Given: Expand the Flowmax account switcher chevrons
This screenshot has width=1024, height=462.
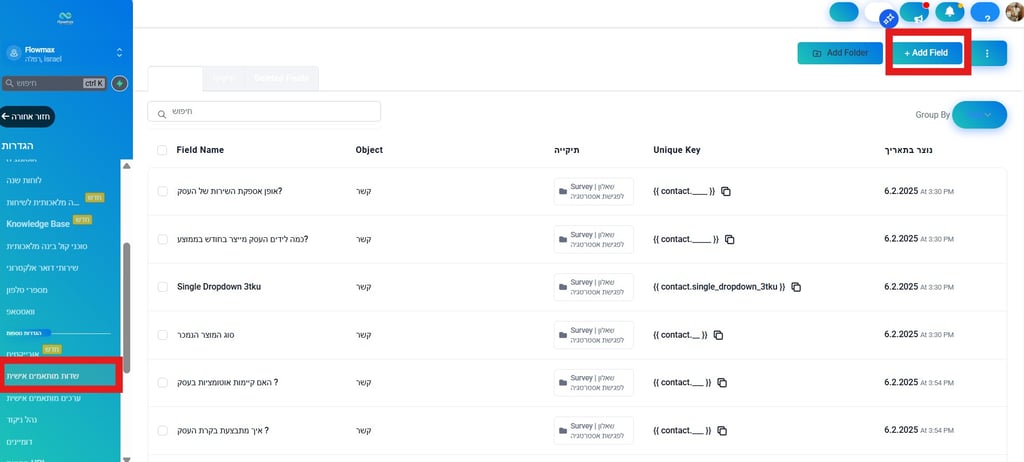Looking at the screenshot, I should [x=120, y=53].
